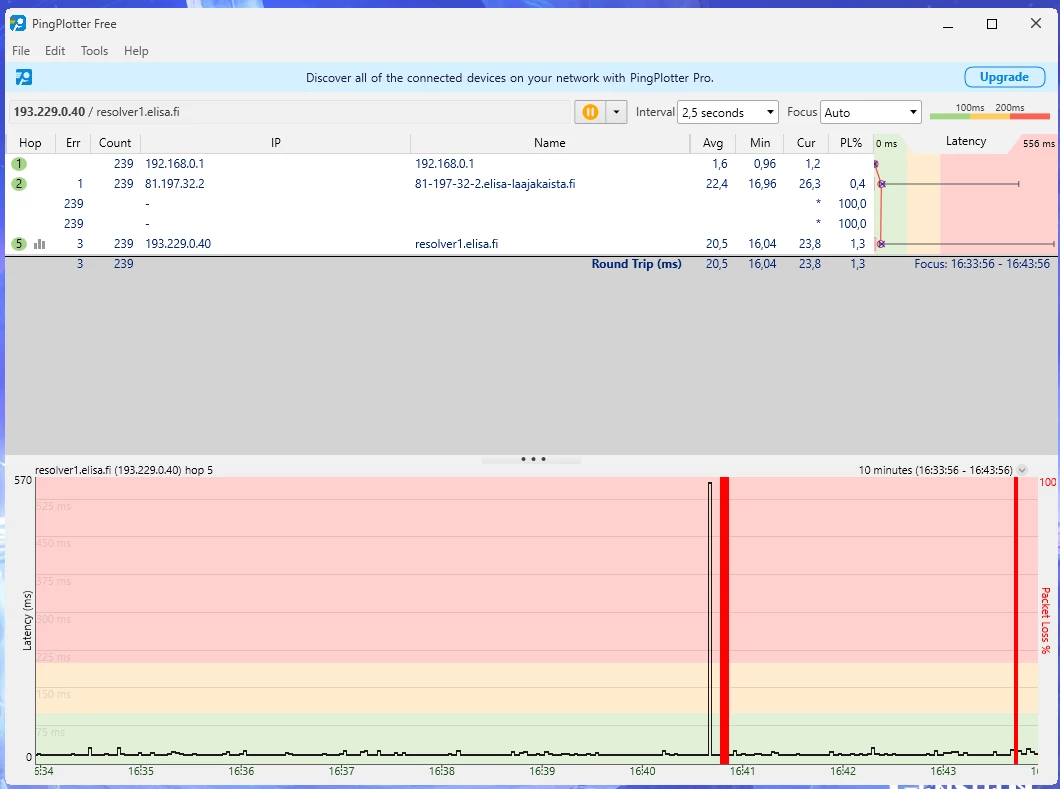Click the Cur column header
The image size is (1060, 789).
[x=806, y=143]
